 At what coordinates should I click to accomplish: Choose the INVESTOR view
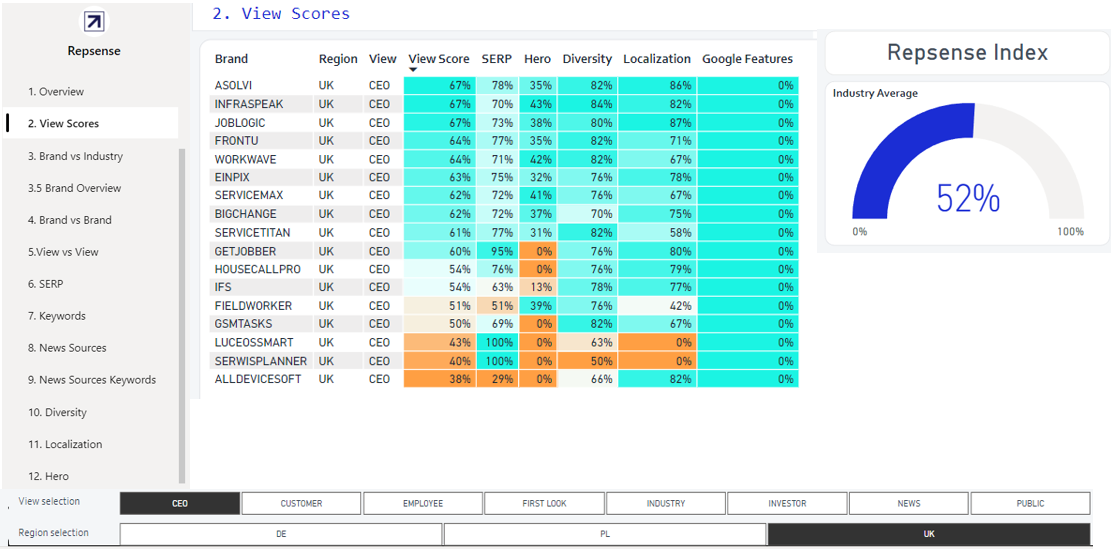click(787, 503)
